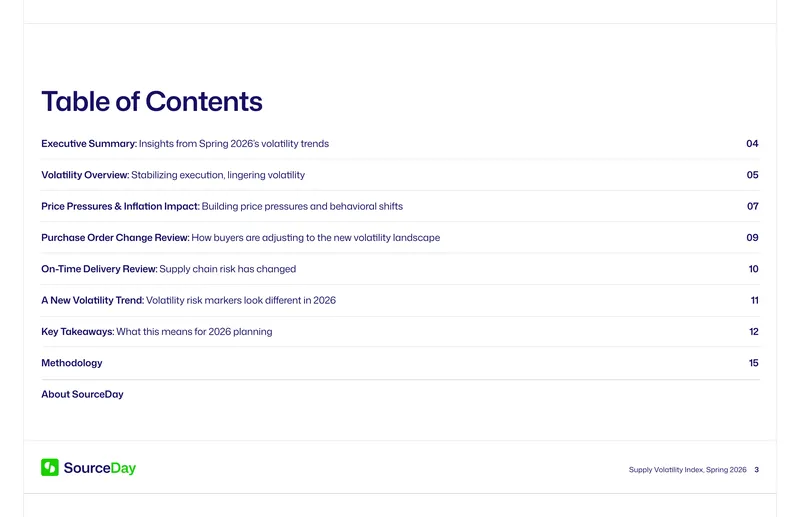Viewport: 800px width, 517px height.
Task: Click the SourceDay wordmark in the footer
Action: (99, 468)
